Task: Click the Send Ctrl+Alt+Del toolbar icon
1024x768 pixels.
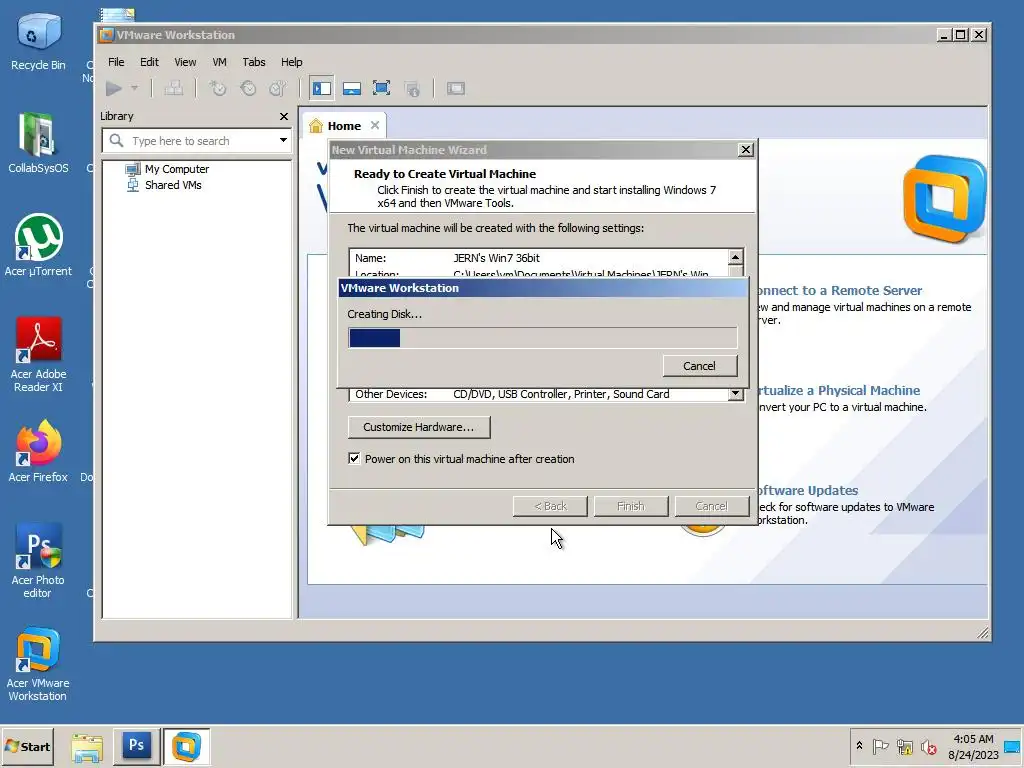Action: tap(173, 88)
